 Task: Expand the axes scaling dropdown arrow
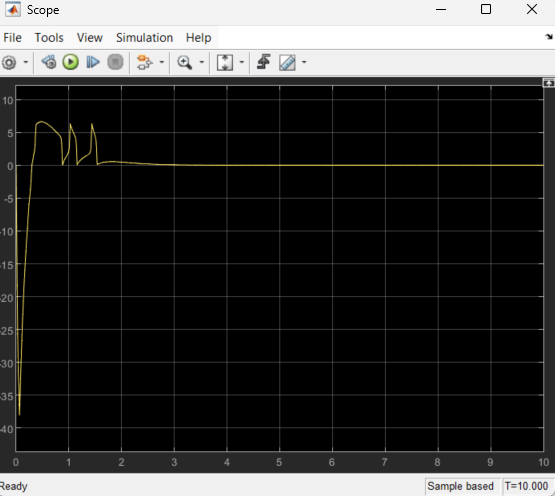[242, 62]
